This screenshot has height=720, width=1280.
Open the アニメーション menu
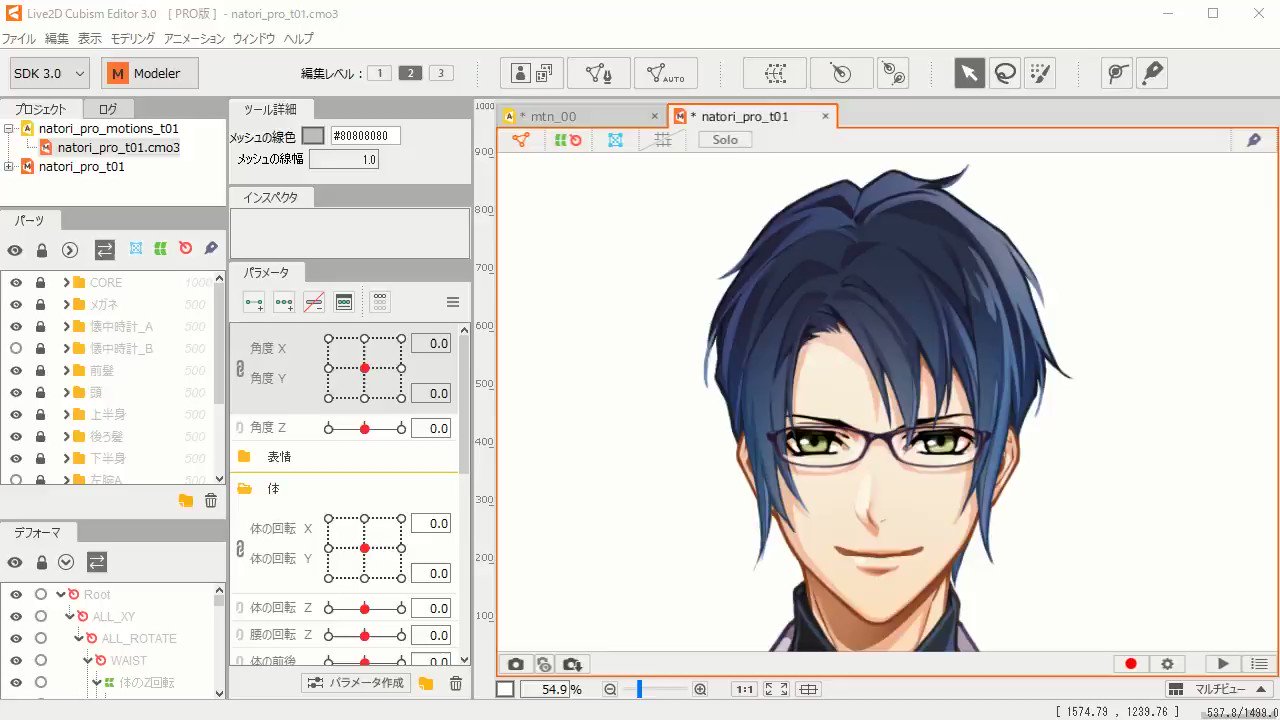tap(195, 39)
